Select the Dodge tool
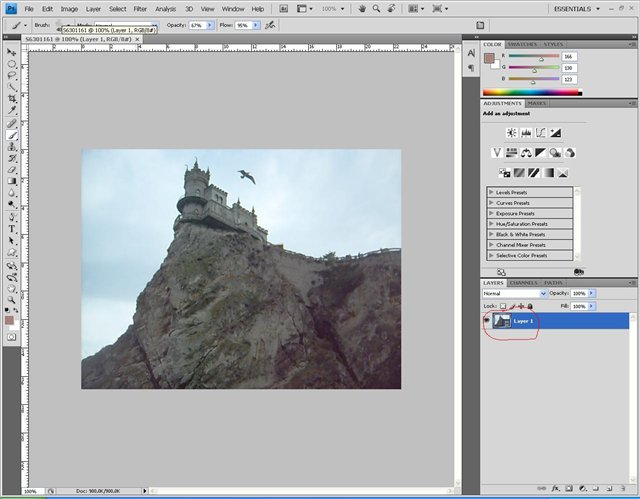 [x=11, y=204]
